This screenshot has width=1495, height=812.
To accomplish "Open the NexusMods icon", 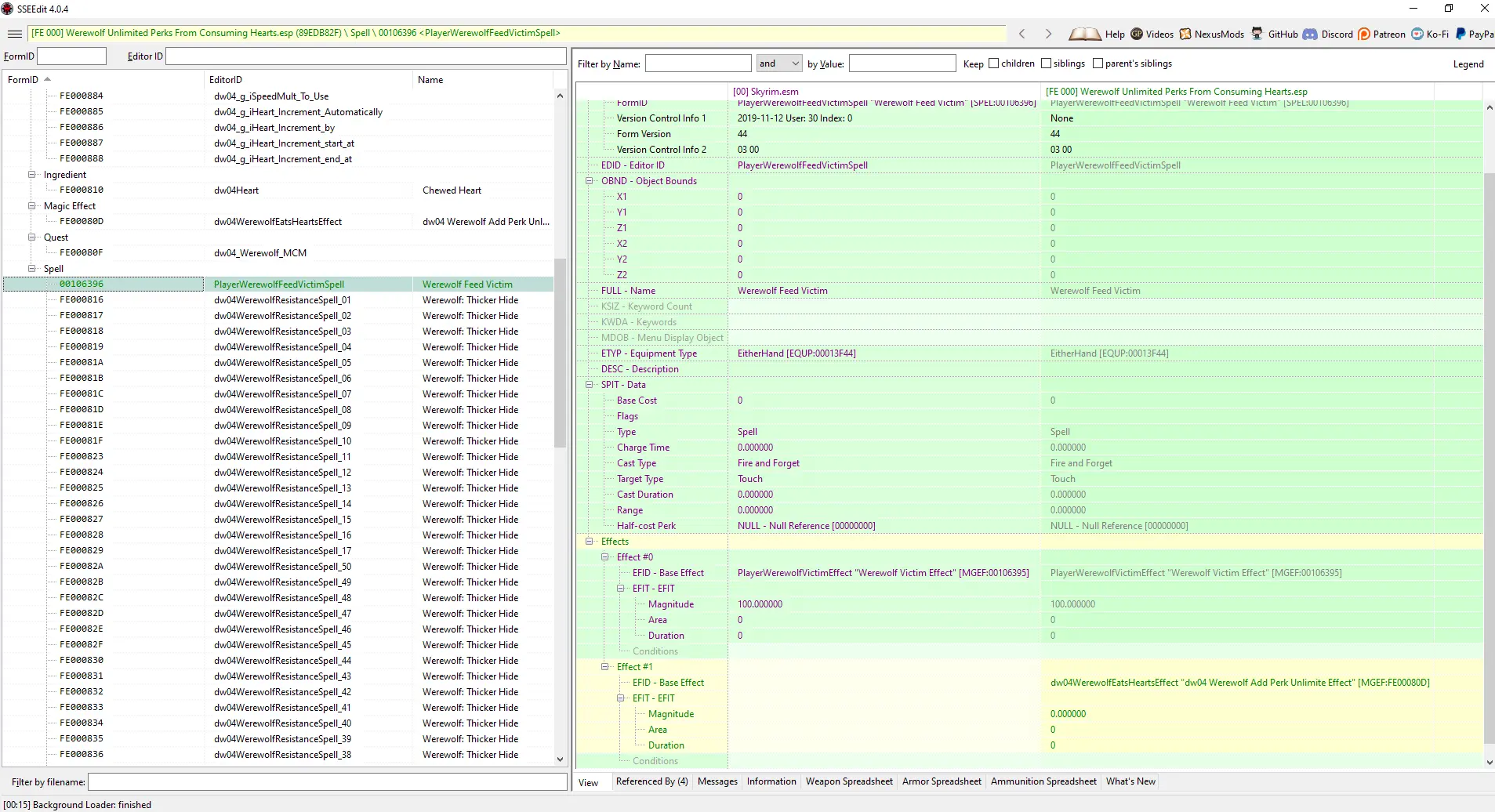I will [1185, 34].
